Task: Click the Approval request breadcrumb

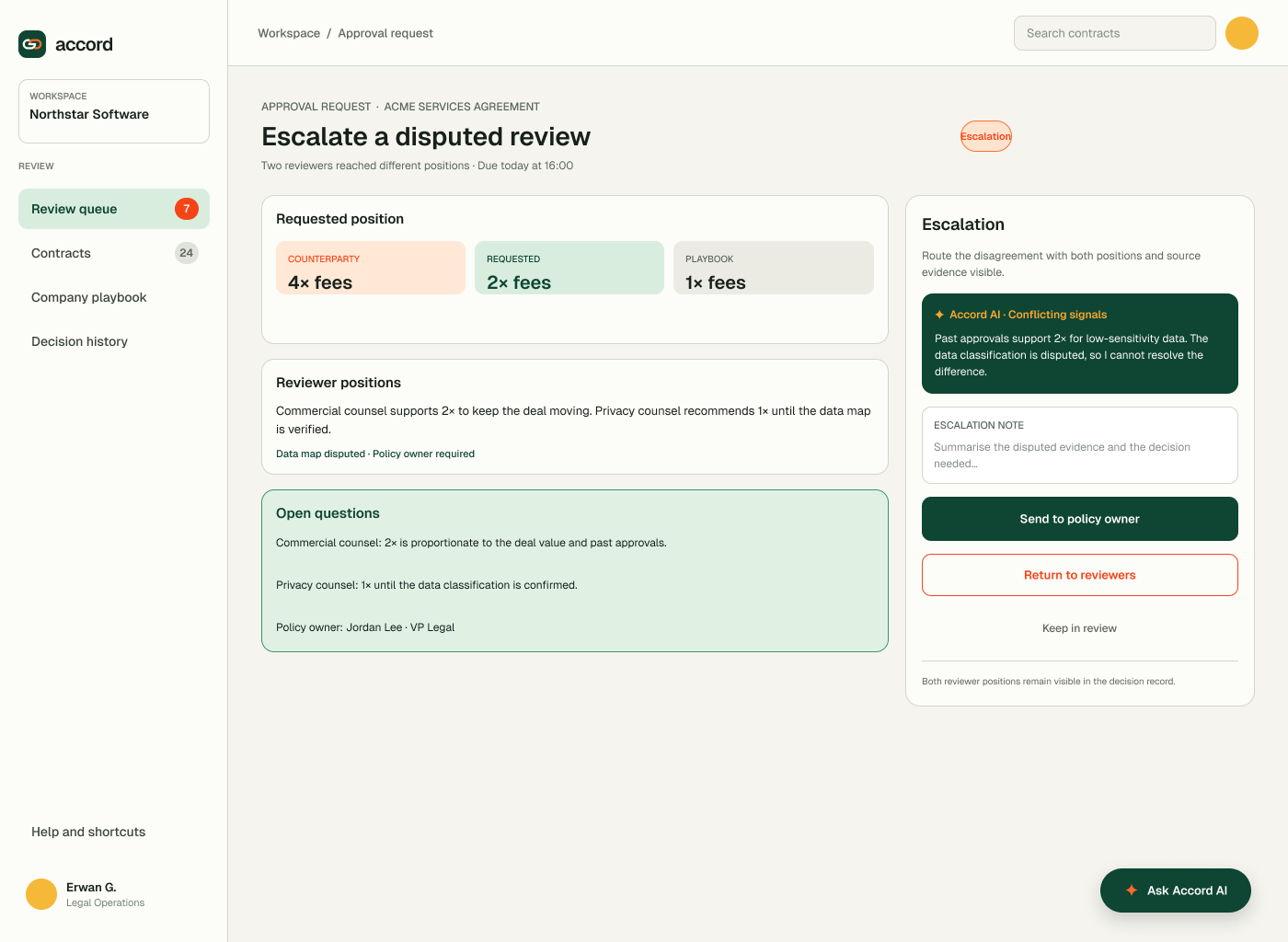Action: pos(385,33)
